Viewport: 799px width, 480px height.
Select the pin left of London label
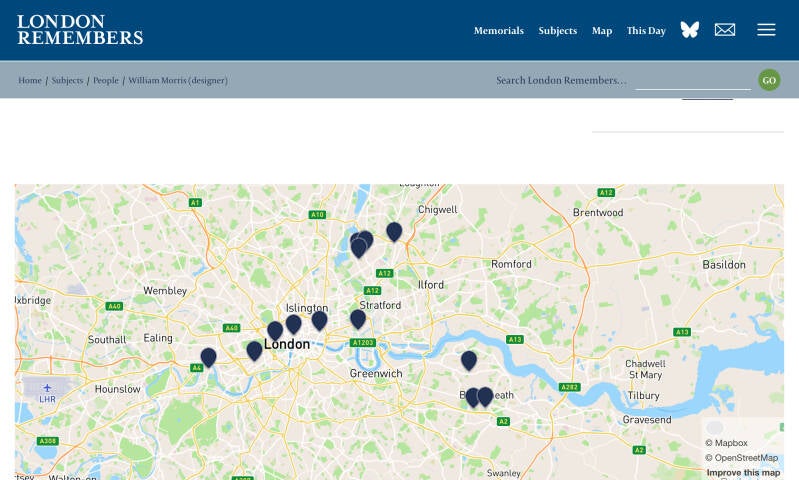(x=254, y=351)
